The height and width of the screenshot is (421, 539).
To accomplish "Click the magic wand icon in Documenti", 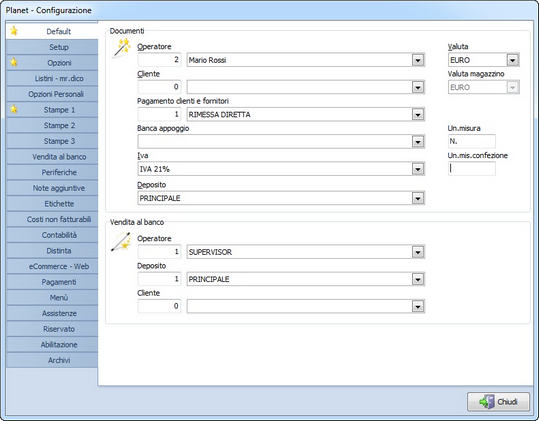I will (122, 48).
